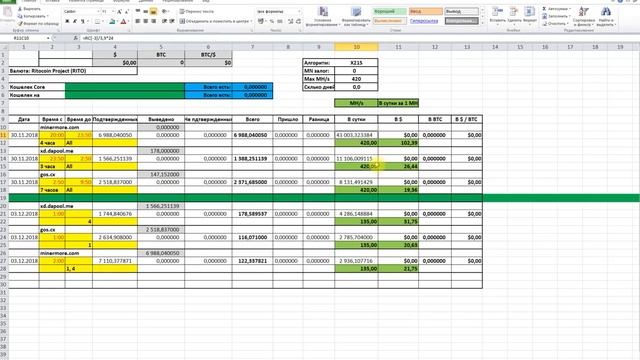Open Font group dialog launcher

coord(129,30)
